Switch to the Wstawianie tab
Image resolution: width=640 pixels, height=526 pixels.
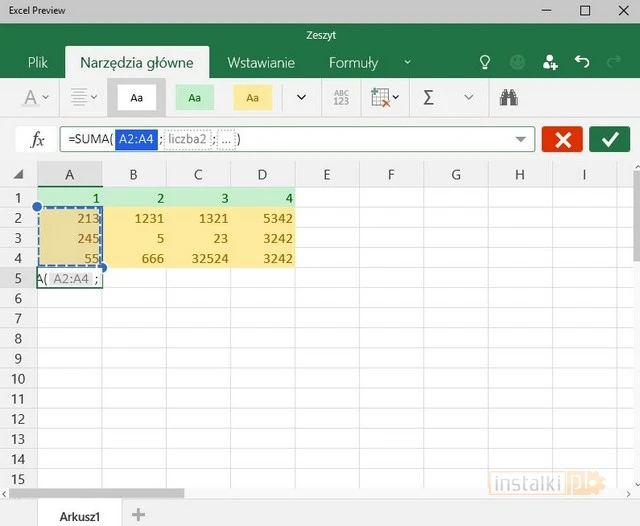point(261,62)
